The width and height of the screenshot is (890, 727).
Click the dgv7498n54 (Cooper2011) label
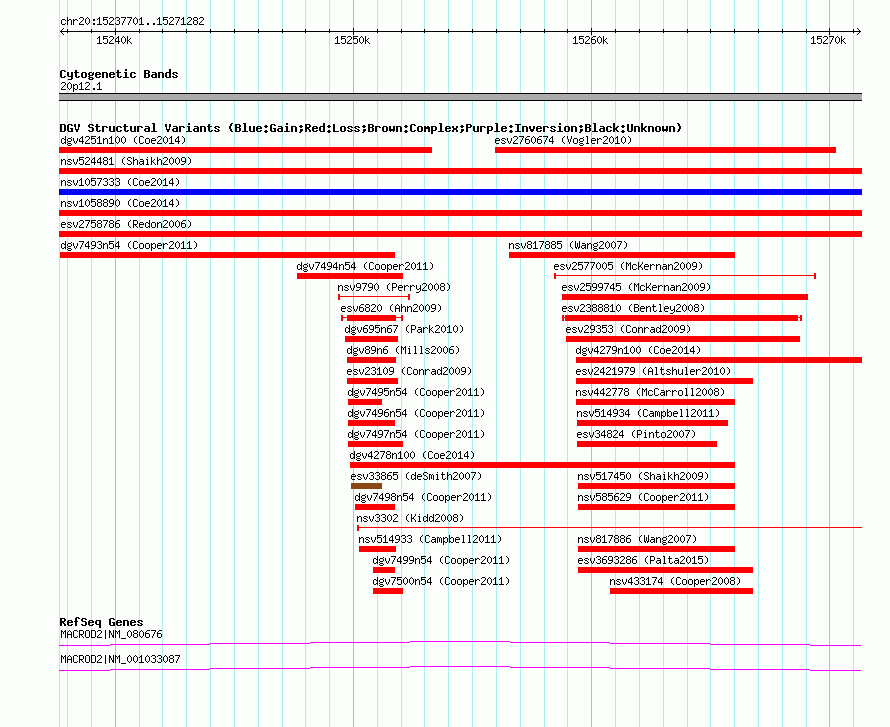click(x=423, y=497)
